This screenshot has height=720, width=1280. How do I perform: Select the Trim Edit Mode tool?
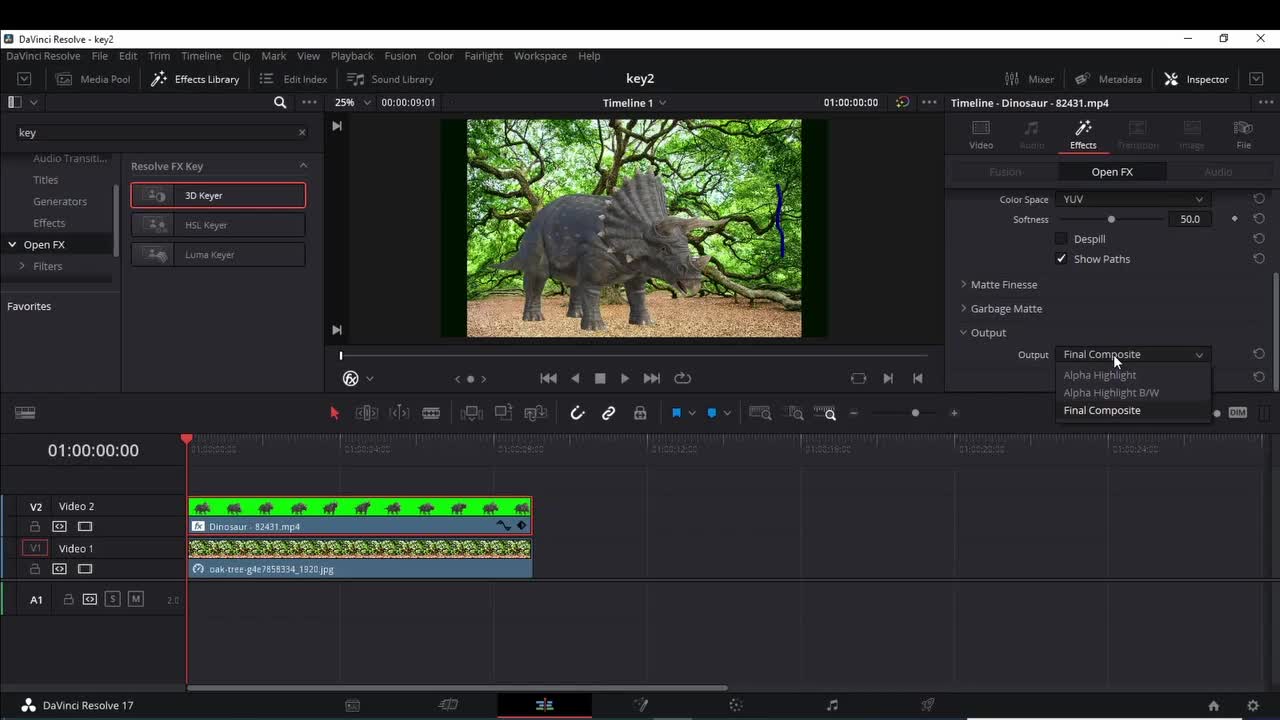367,413
